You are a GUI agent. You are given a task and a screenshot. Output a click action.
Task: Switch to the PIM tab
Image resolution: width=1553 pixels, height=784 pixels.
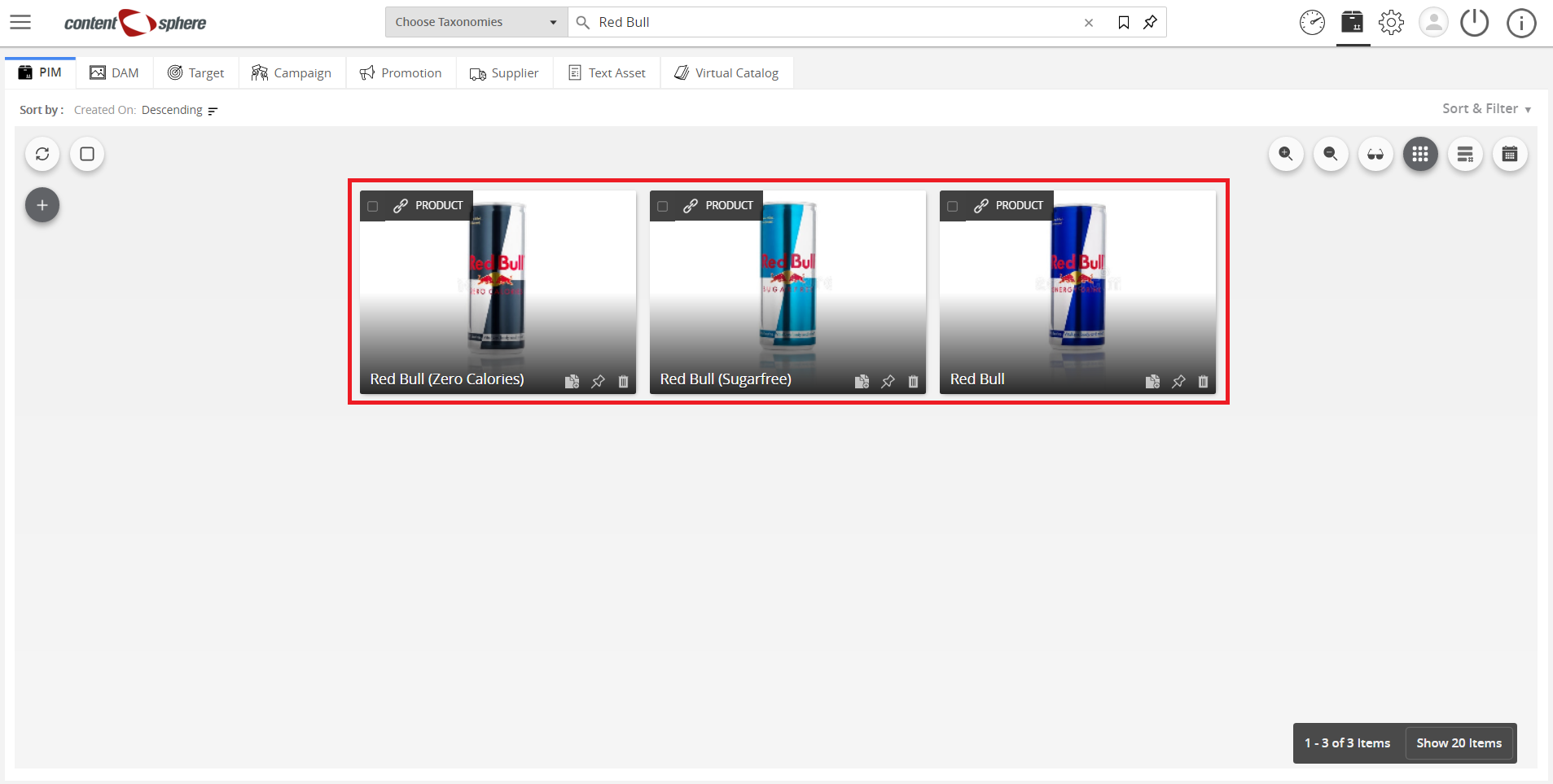(40, 72)
